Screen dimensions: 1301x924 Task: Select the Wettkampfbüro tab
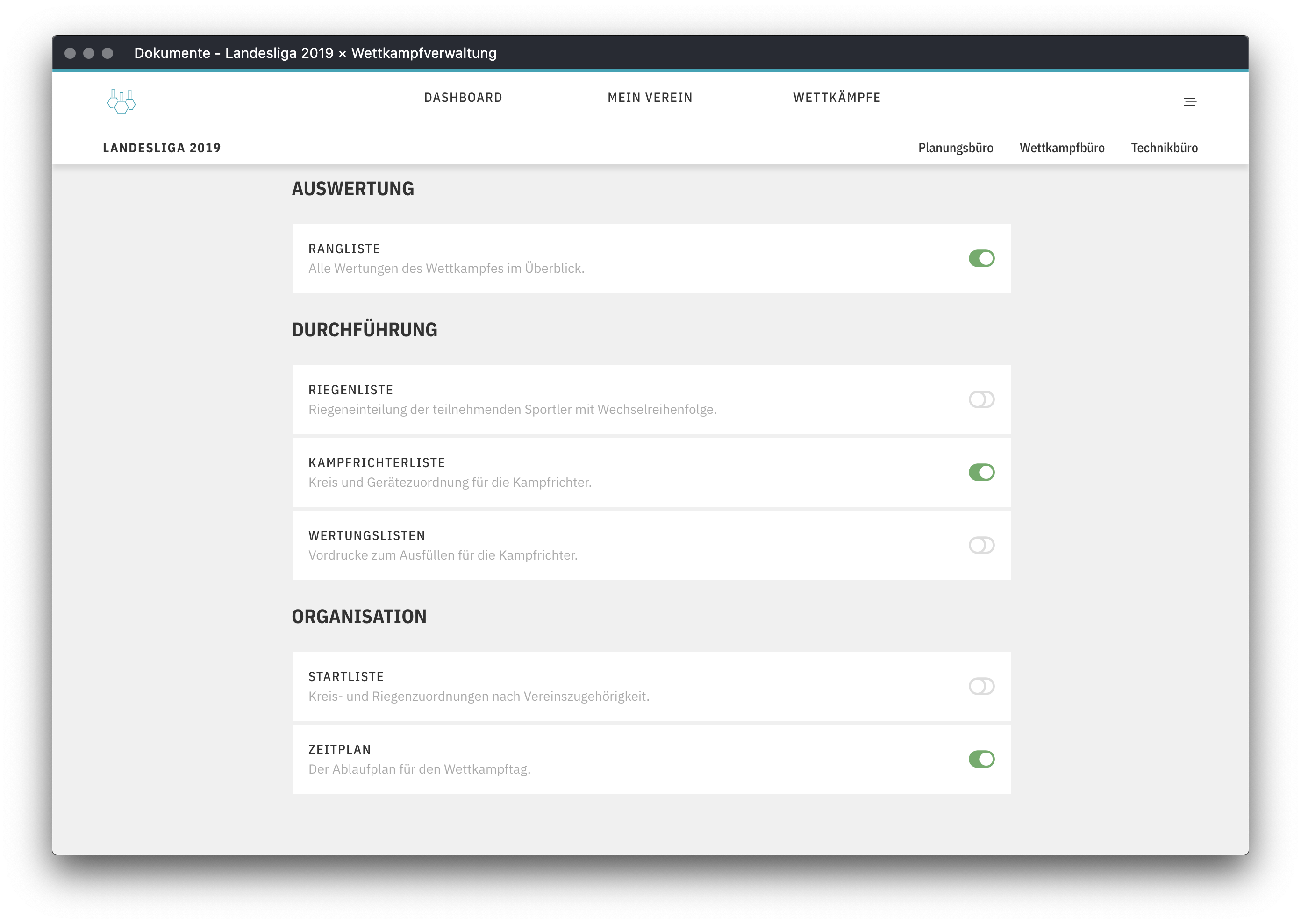pyautogui.click(x=1061, y=148)
